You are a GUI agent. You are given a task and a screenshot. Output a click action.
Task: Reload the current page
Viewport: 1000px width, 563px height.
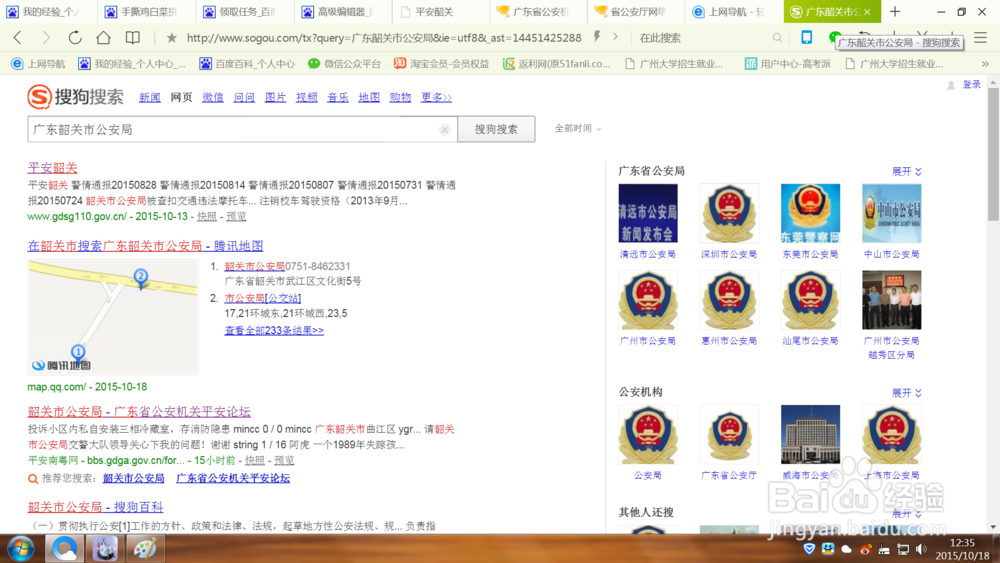pyautogui.click(x=75, y=38)
